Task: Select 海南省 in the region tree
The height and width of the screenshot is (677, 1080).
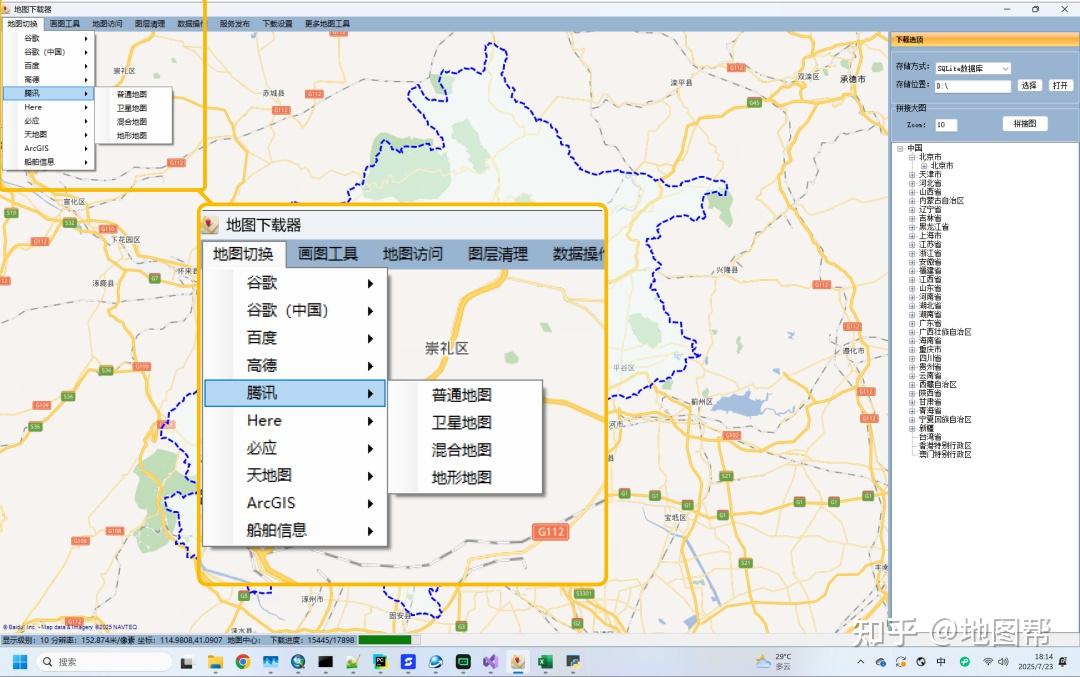Action: click(x=930, y=341)
